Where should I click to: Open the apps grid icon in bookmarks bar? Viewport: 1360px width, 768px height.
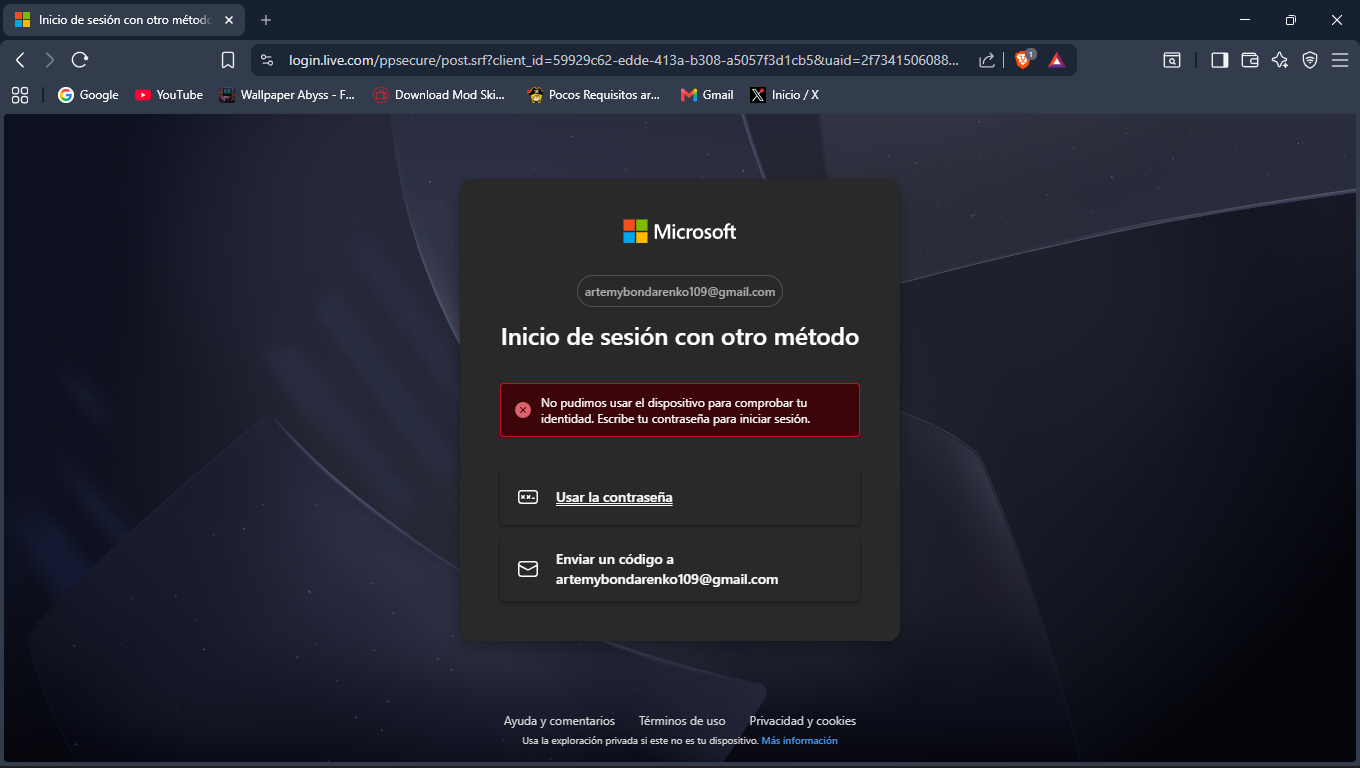click(20, 95)
